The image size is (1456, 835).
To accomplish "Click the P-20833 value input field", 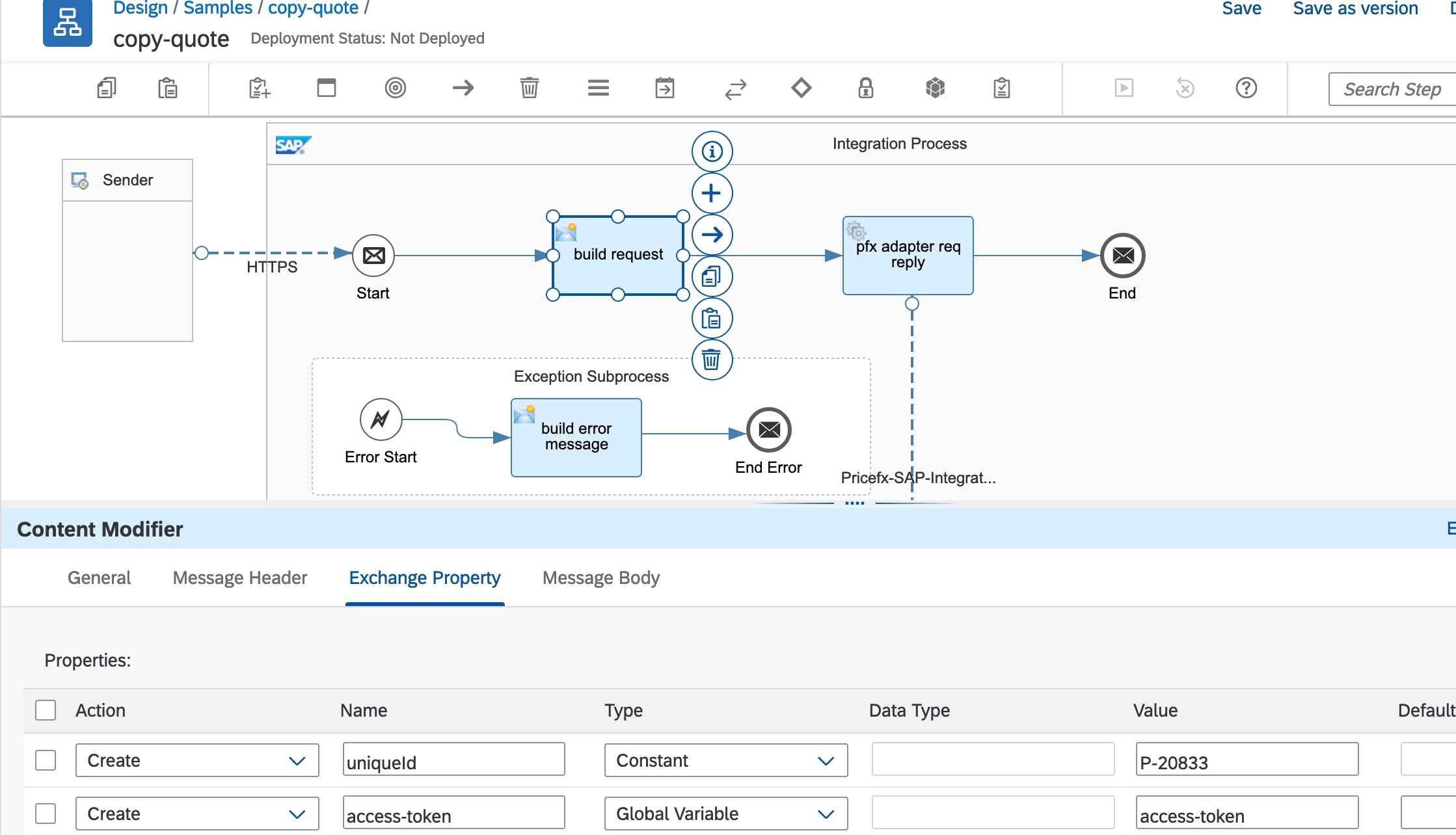I will 1246,760.
